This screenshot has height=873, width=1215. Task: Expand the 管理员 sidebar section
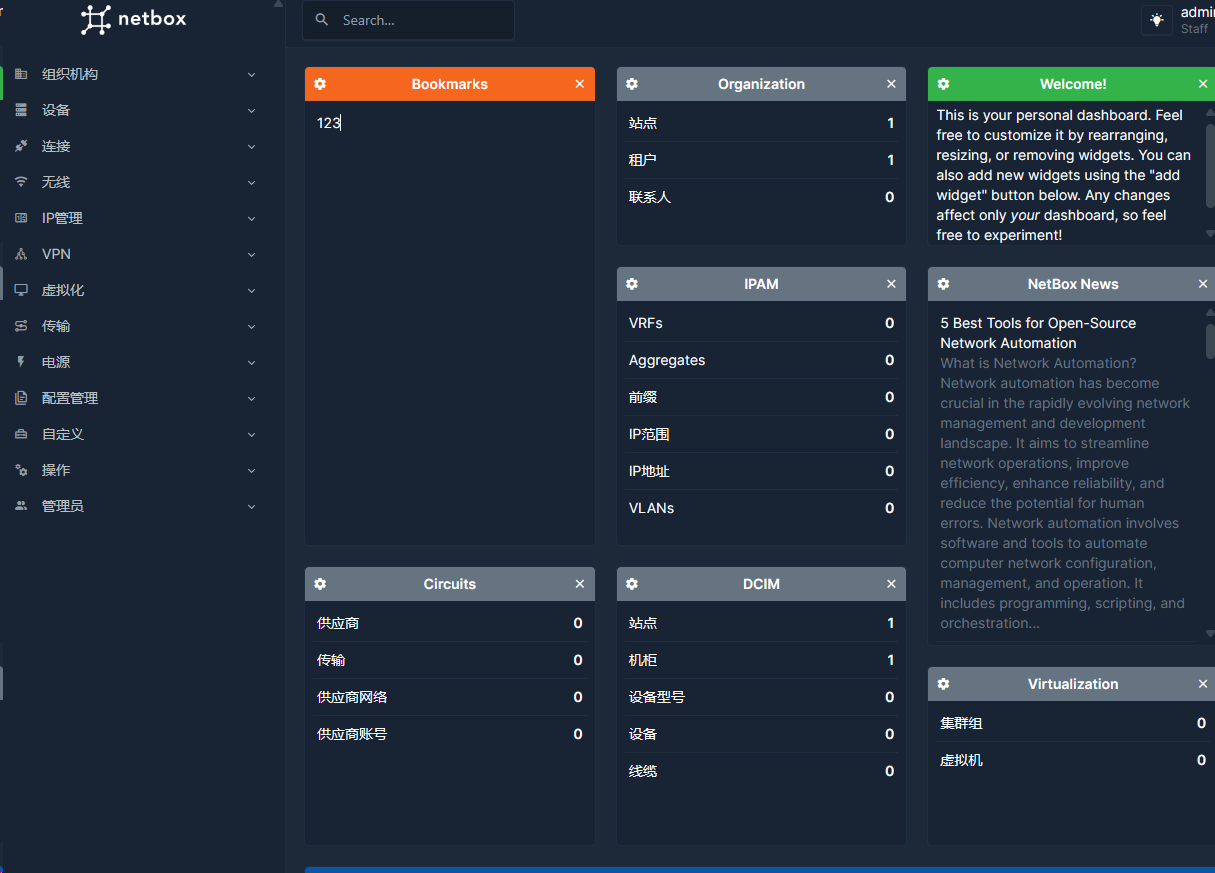pyautogui.click(x=251, y=506)
